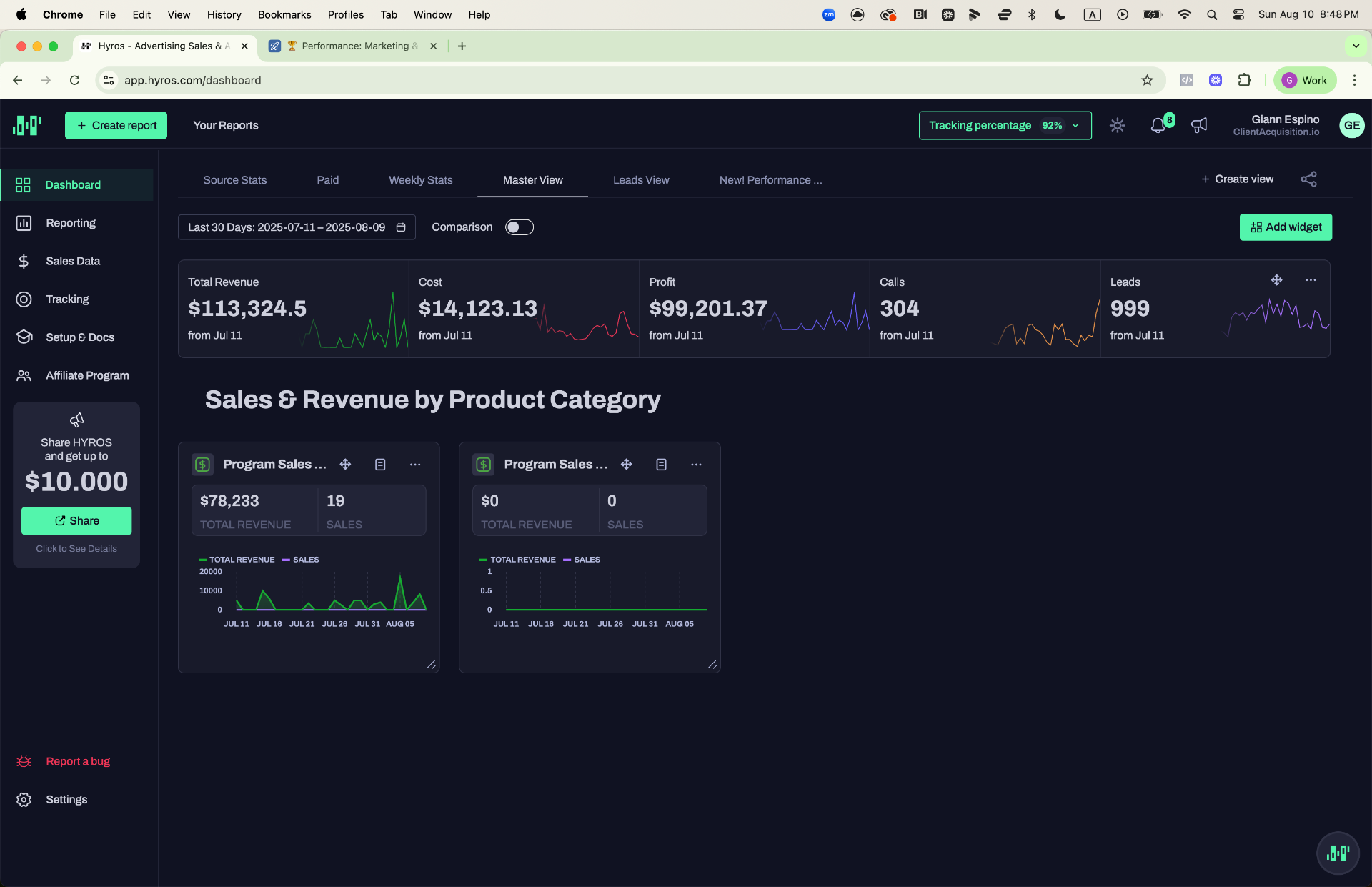This screenshot has height=887, width=1372.
Task: Switch to the Source Stats tab
Action: tap(234, 180)
